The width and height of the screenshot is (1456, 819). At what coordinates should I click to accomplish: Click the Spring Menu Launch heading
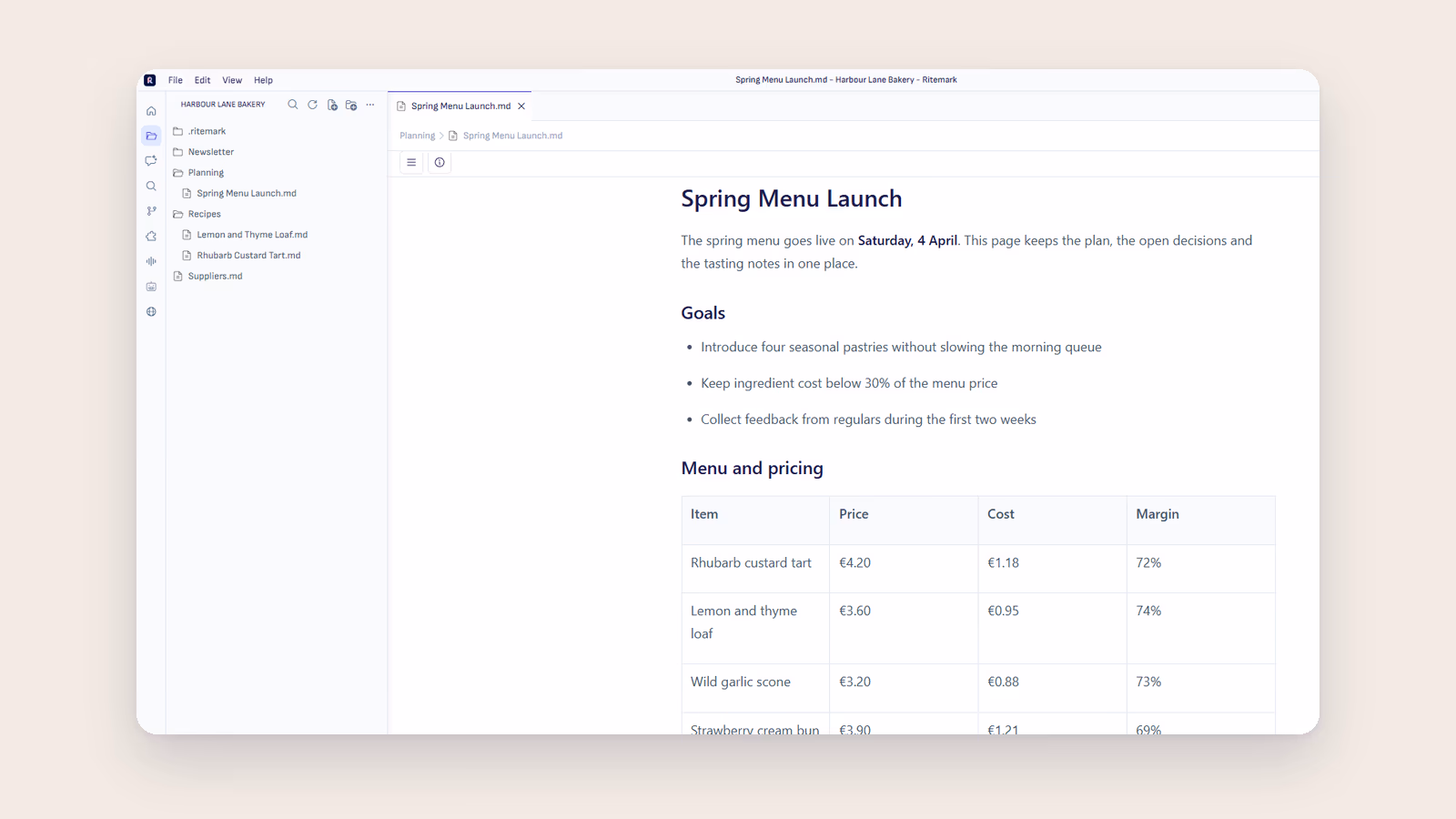click(x=791, y=198)
